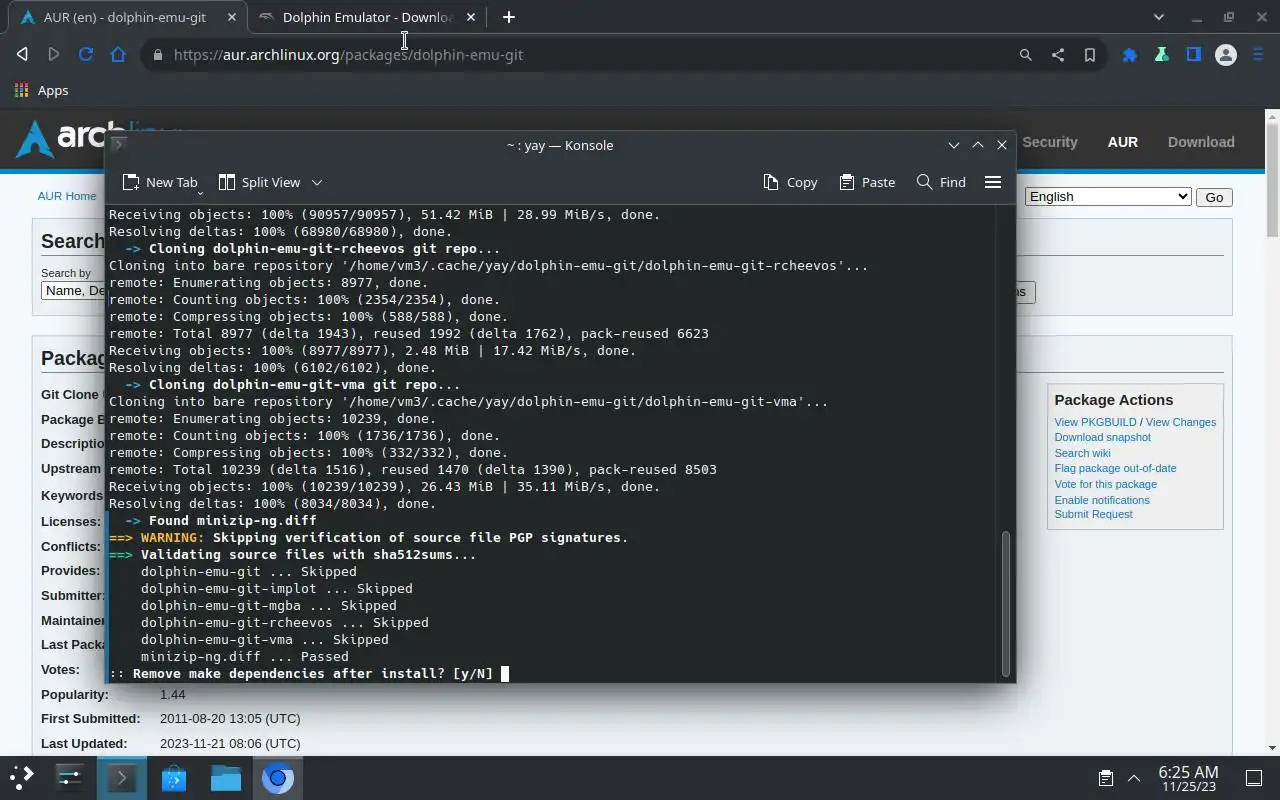The width and height of the screenshot is (1280, 800).
Task: Expand the Split View dropdown chevron
Action: click(317, 182)
